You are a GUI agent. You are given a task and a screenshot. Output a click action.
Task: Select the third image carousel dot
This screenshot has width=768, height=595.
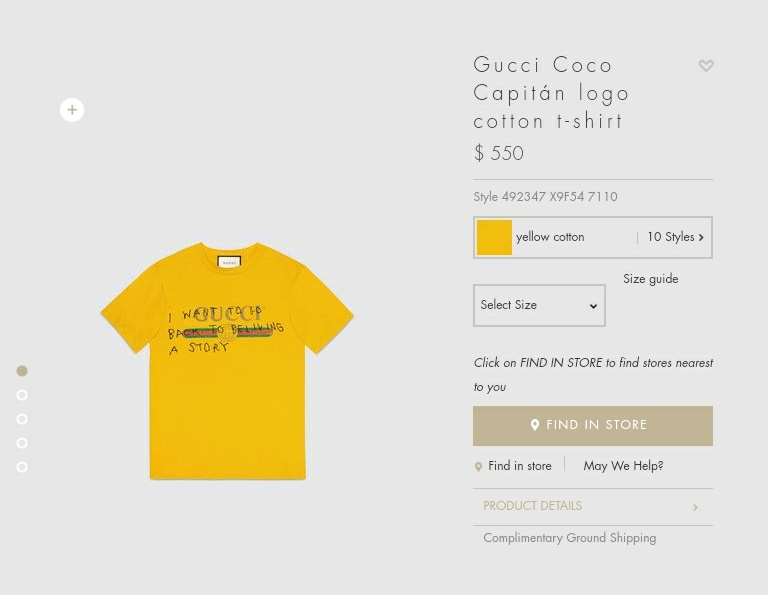click(22, 419)
